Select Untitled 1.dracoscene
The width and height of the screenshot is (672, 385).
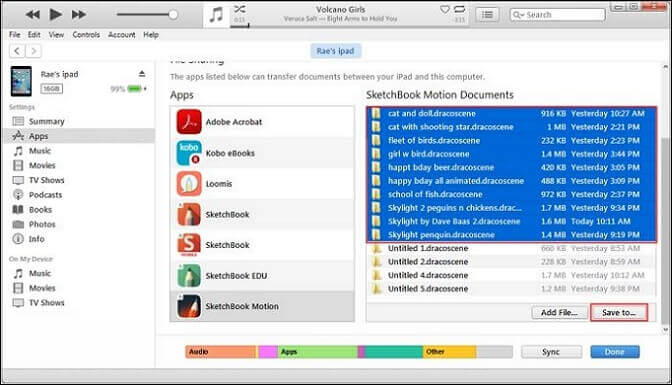tap(511, 248)
